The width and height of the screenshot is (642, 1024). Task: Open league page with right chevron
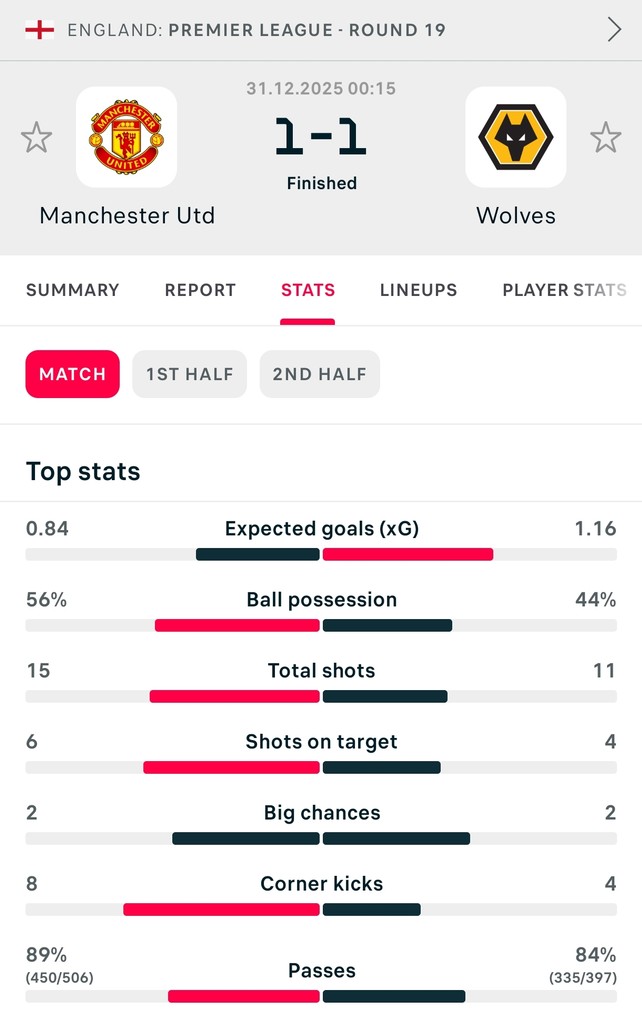pos(614,30)
